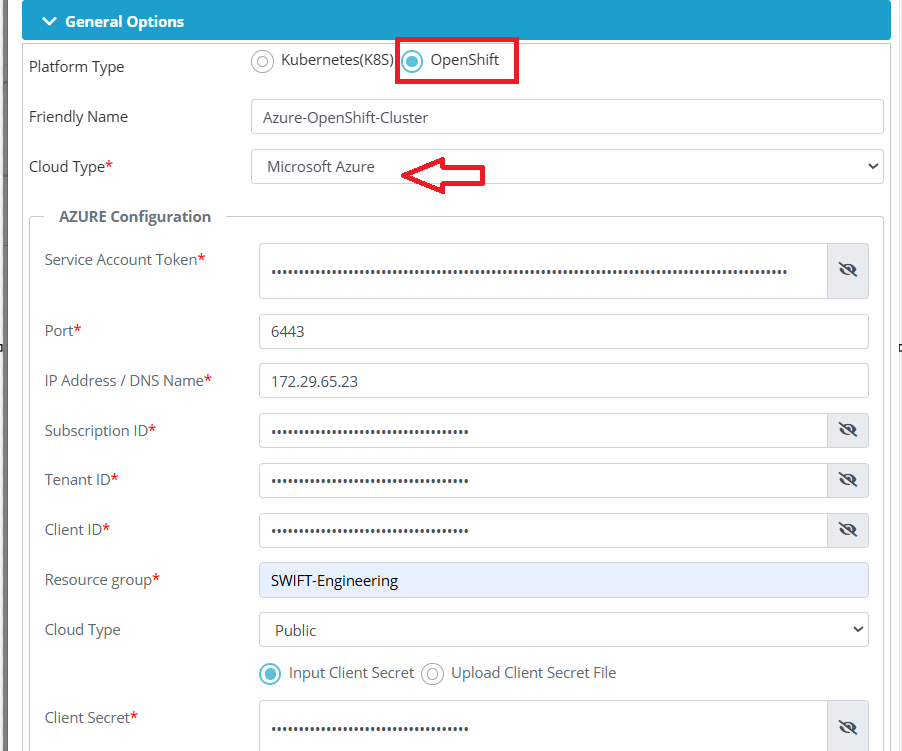Screen dimensions: 902x751
Task: Open the Microsoft Azure Cloud Type dropdown
Action: pos(567,167)
